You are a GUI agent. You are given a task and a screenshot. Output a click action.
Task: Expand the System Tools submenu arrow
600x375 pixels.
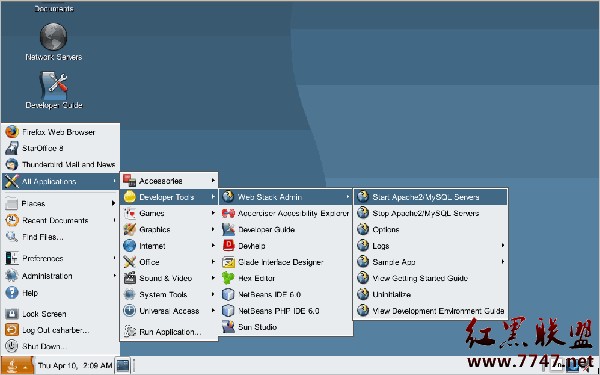[213, 294]
